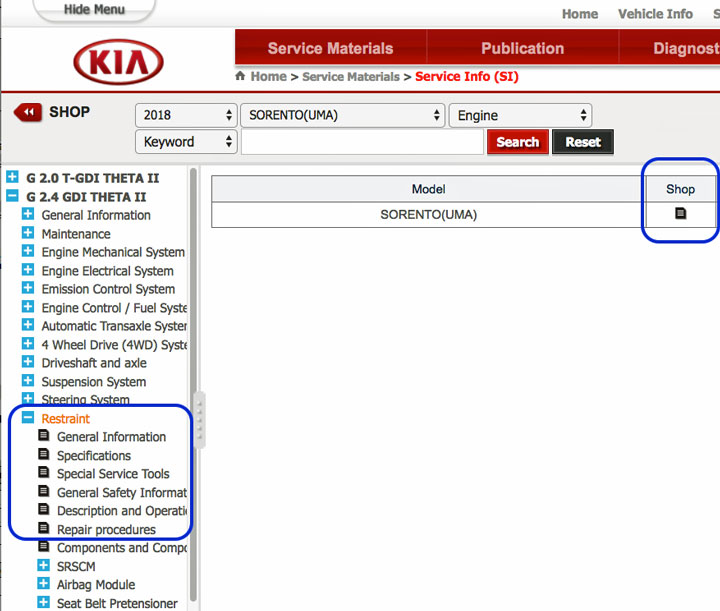Click the Shop column header
This screenshot has width=720, height=611.
click(x=680, y=189)
